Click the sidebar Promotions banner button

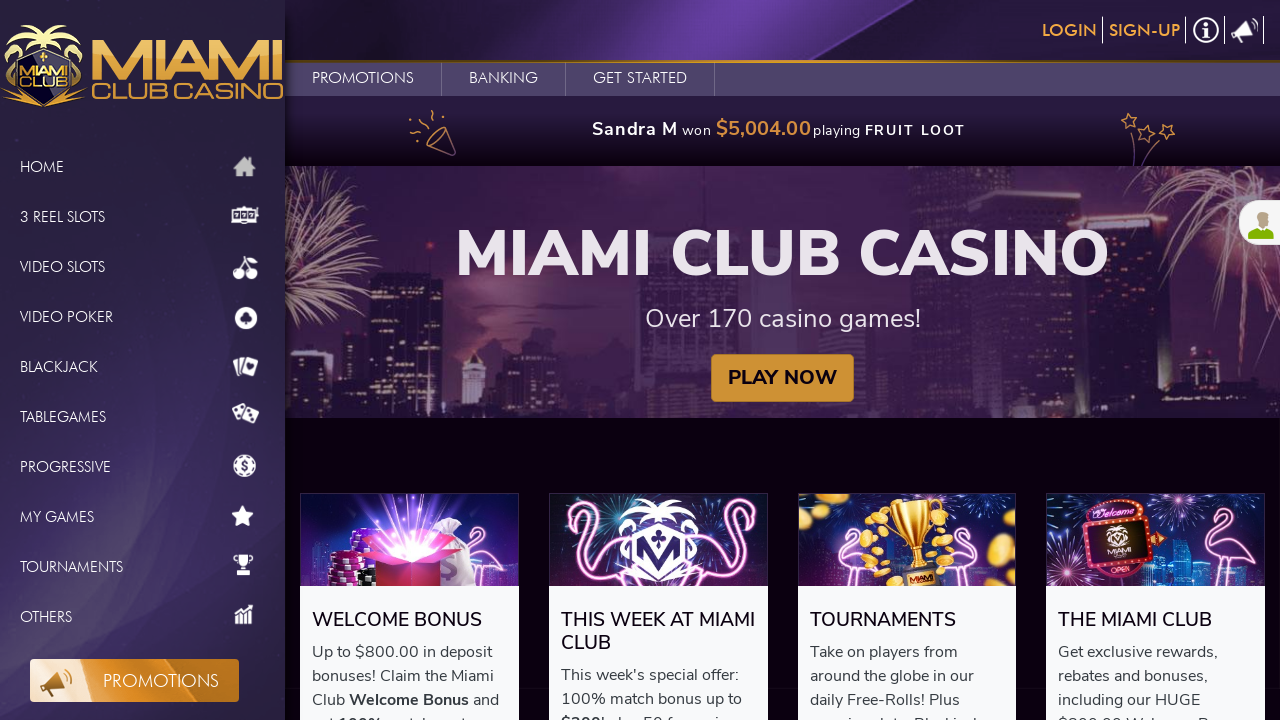(134, 680)
